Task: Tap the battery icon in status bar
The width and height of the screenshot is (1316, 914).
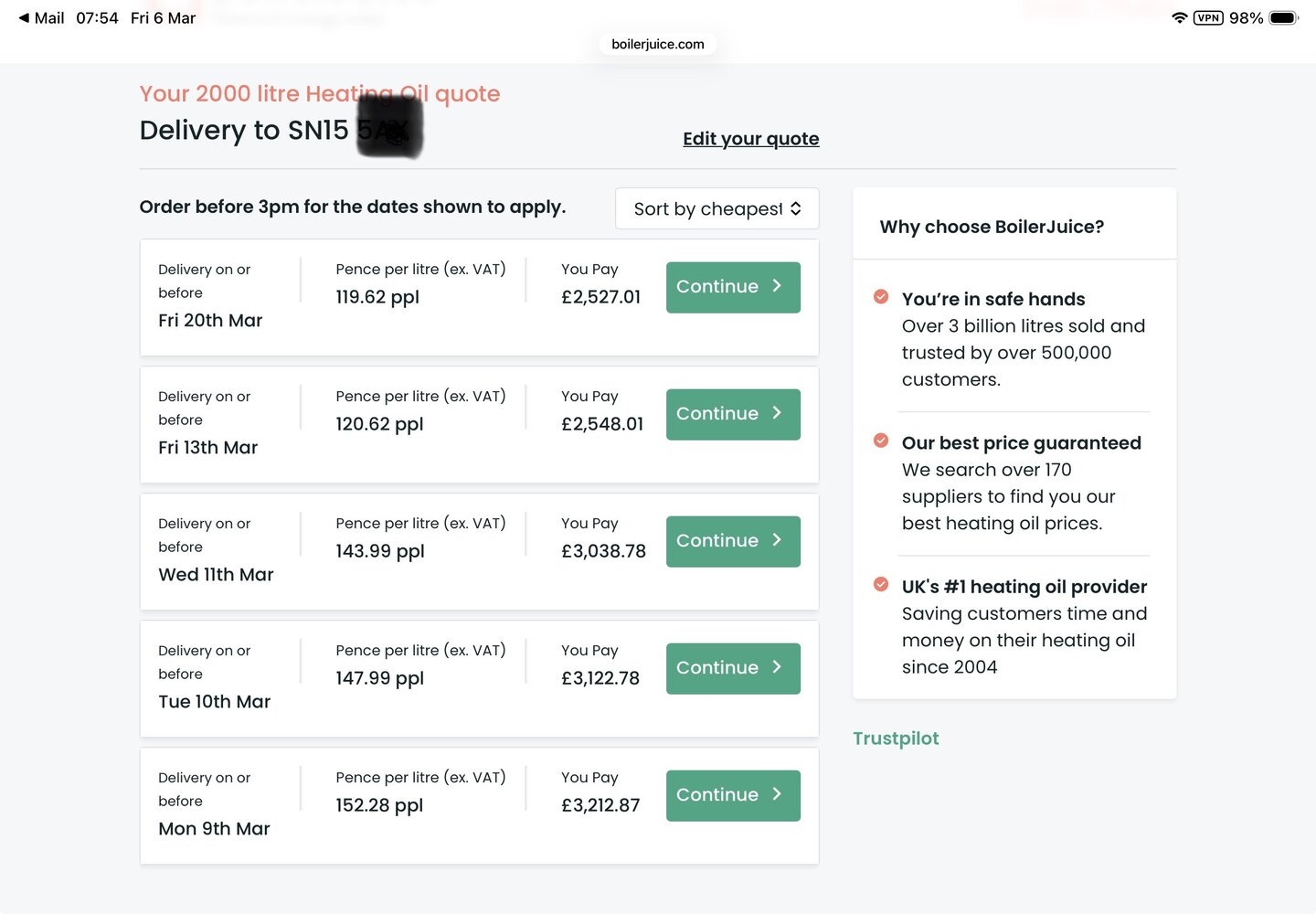Action: [1283, 18]
